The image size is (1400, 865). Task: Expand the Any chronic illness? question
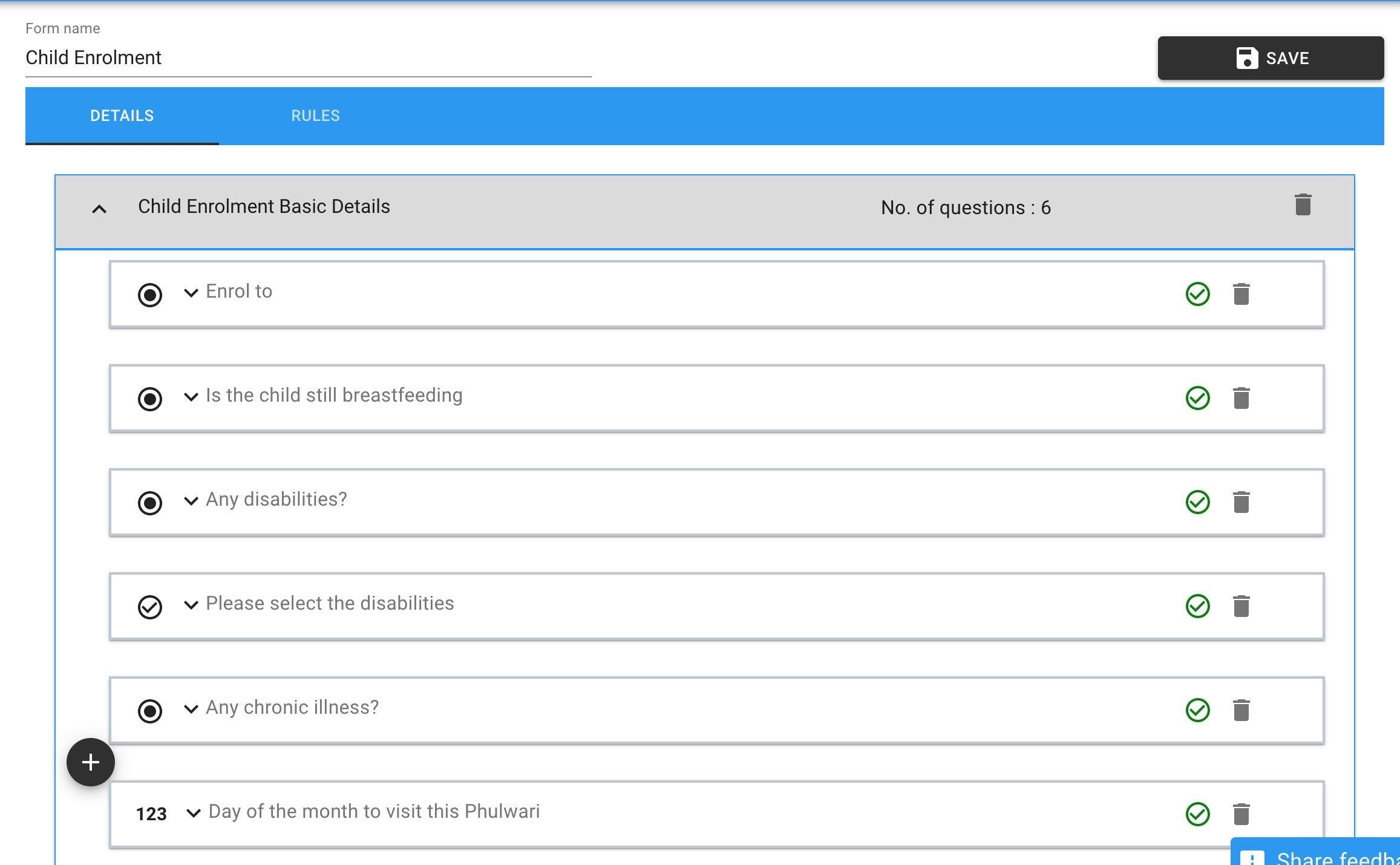pyautogui.click(x=191, y=709)
